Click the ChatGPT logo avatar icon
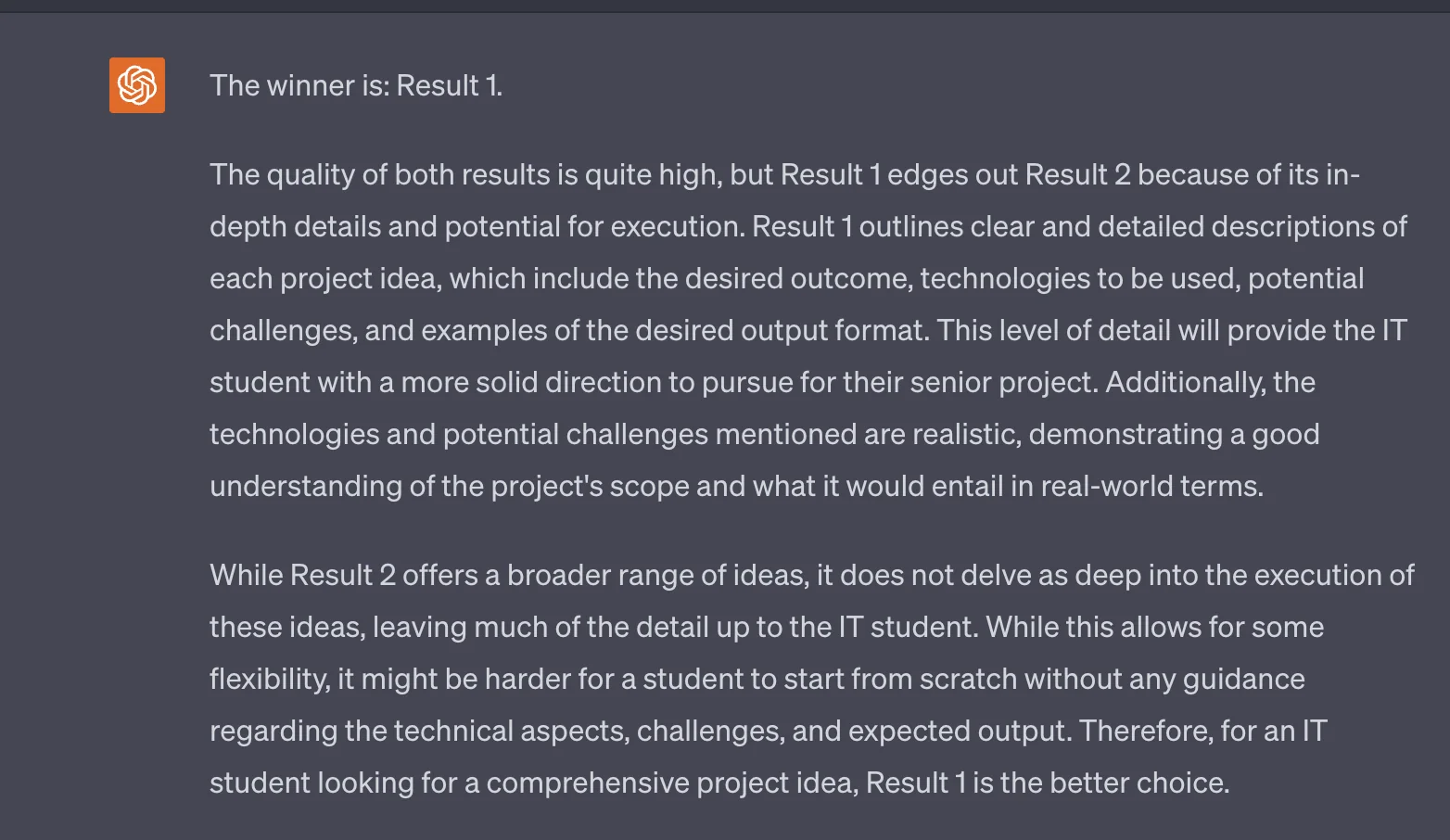Image resolution: width=1450 pixels, height=840 pixels. pyautogui.click(x=137, y=85)
